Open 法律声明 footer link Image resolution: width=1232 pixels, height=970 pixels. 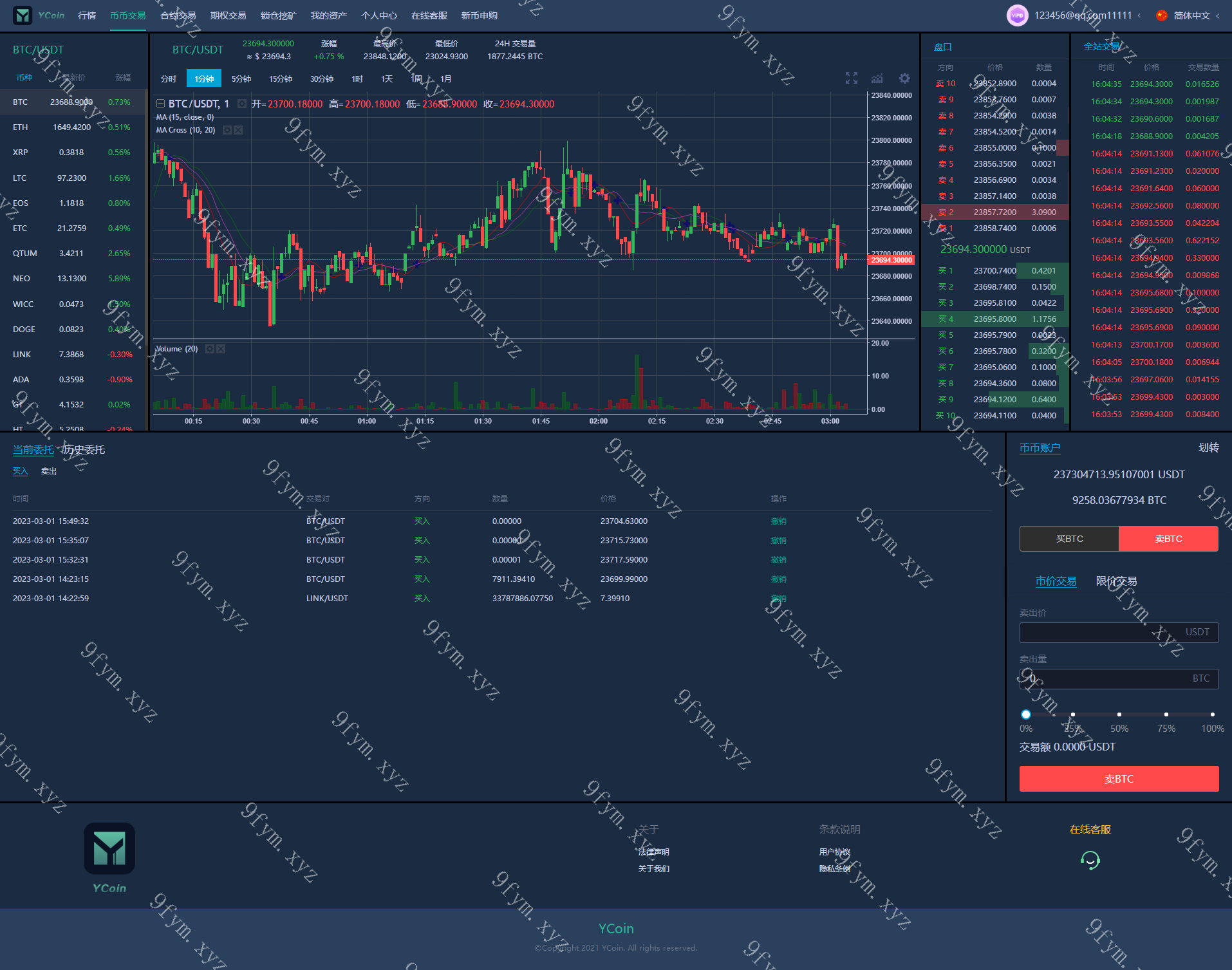[653, 852]
